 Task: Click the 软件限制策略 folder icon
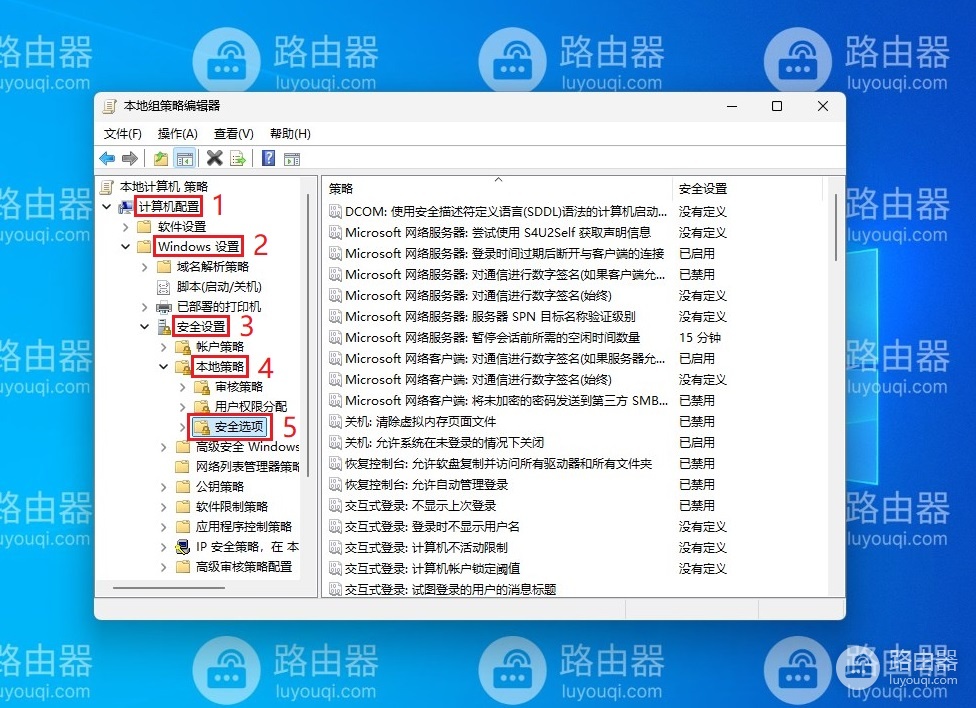[x=183, y=506]
